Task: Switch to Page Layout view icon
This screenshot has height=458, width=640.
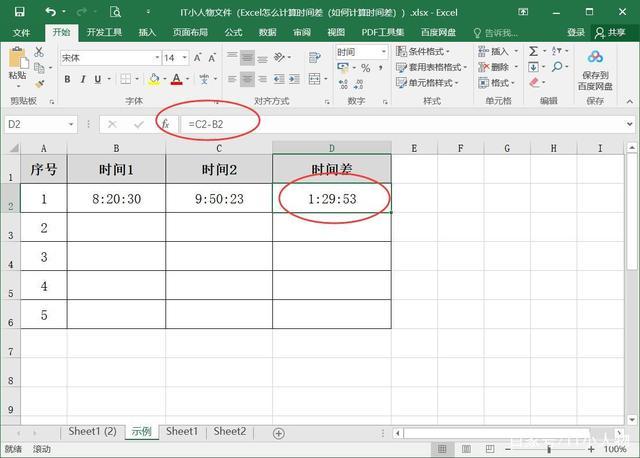Action: point(466,449)
